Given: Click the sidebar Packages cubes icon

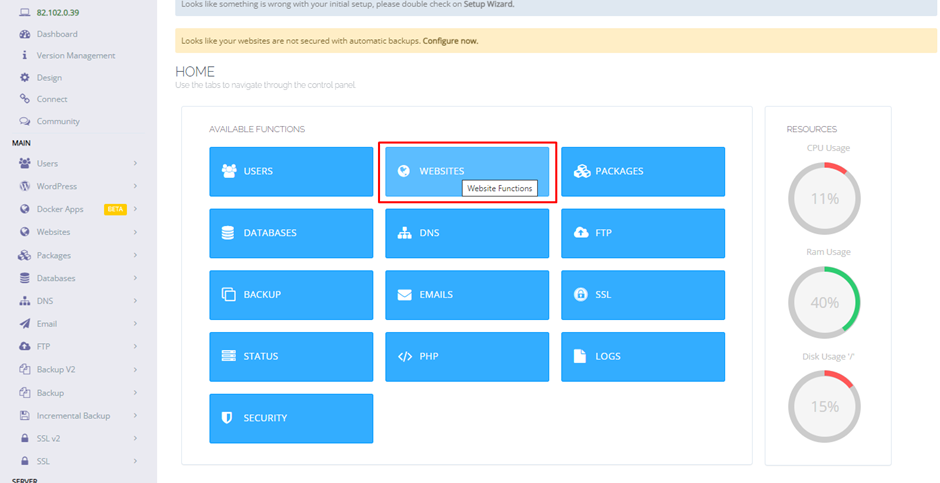Looking at the screenshot, I should pos(25,255).
